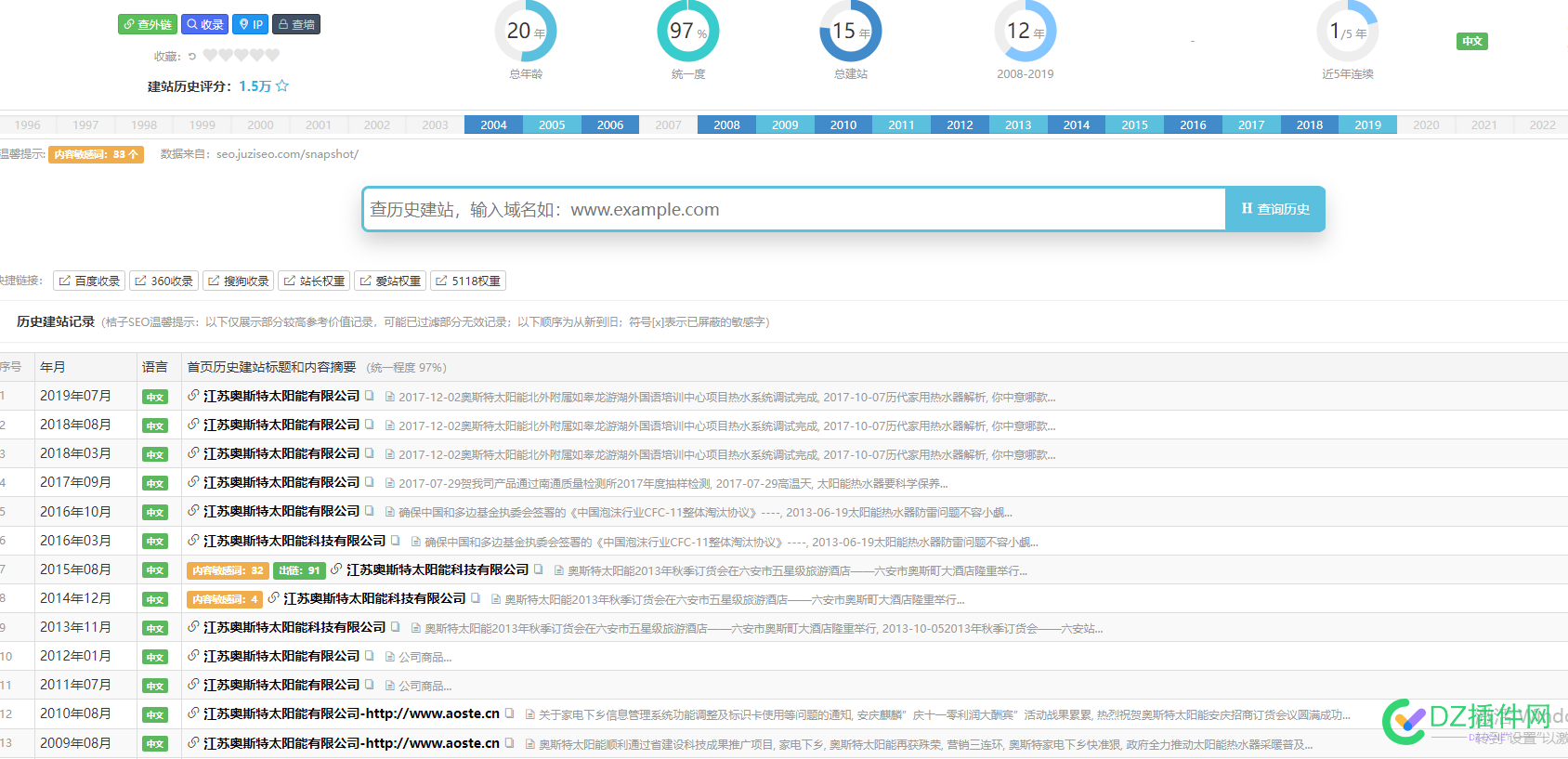Click the reset arrow next to 收藏
1568x759 pixels.
191,56
